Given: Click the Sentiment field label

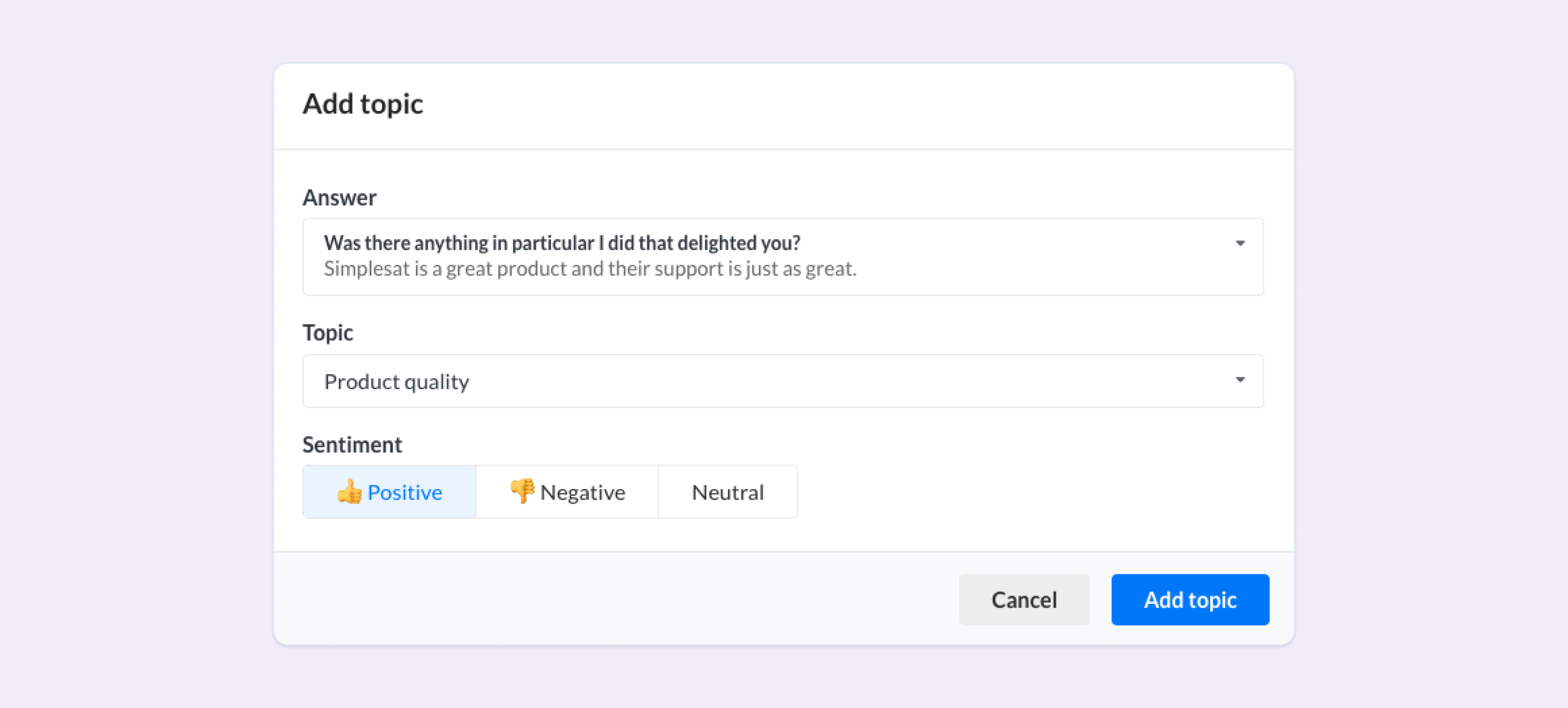Looking at the screenshot, I should pos(352,445).
